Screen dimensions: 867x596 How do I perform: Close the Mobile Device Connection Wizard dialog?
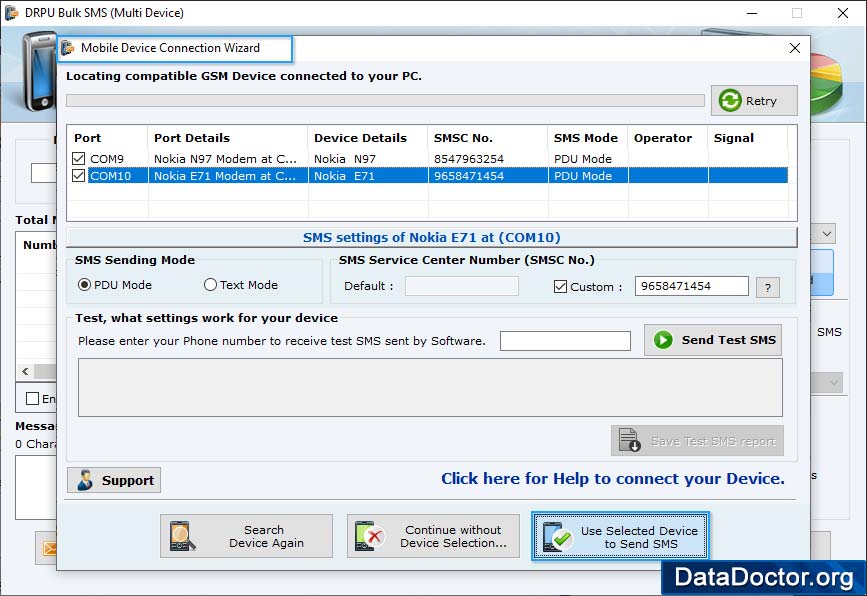tap(795, 48)
